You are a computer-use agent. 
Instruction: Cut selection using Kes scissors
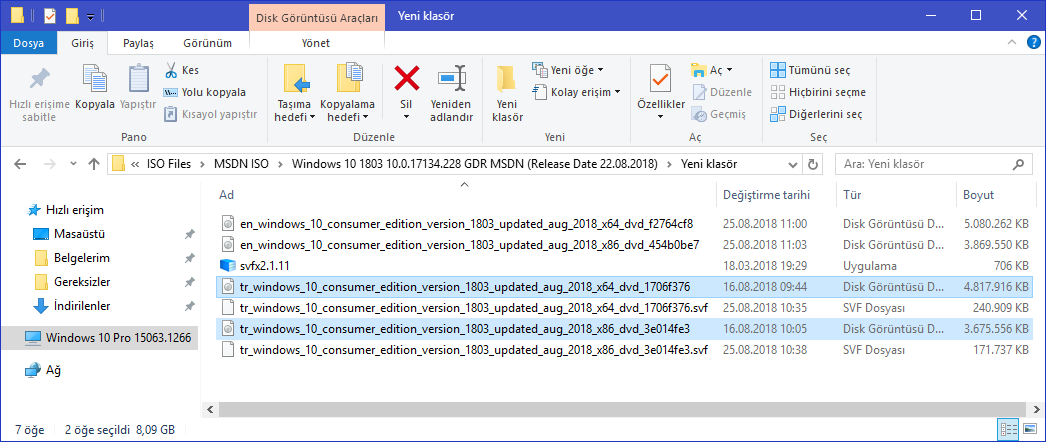pyautogui.click(x=181, y=70)
